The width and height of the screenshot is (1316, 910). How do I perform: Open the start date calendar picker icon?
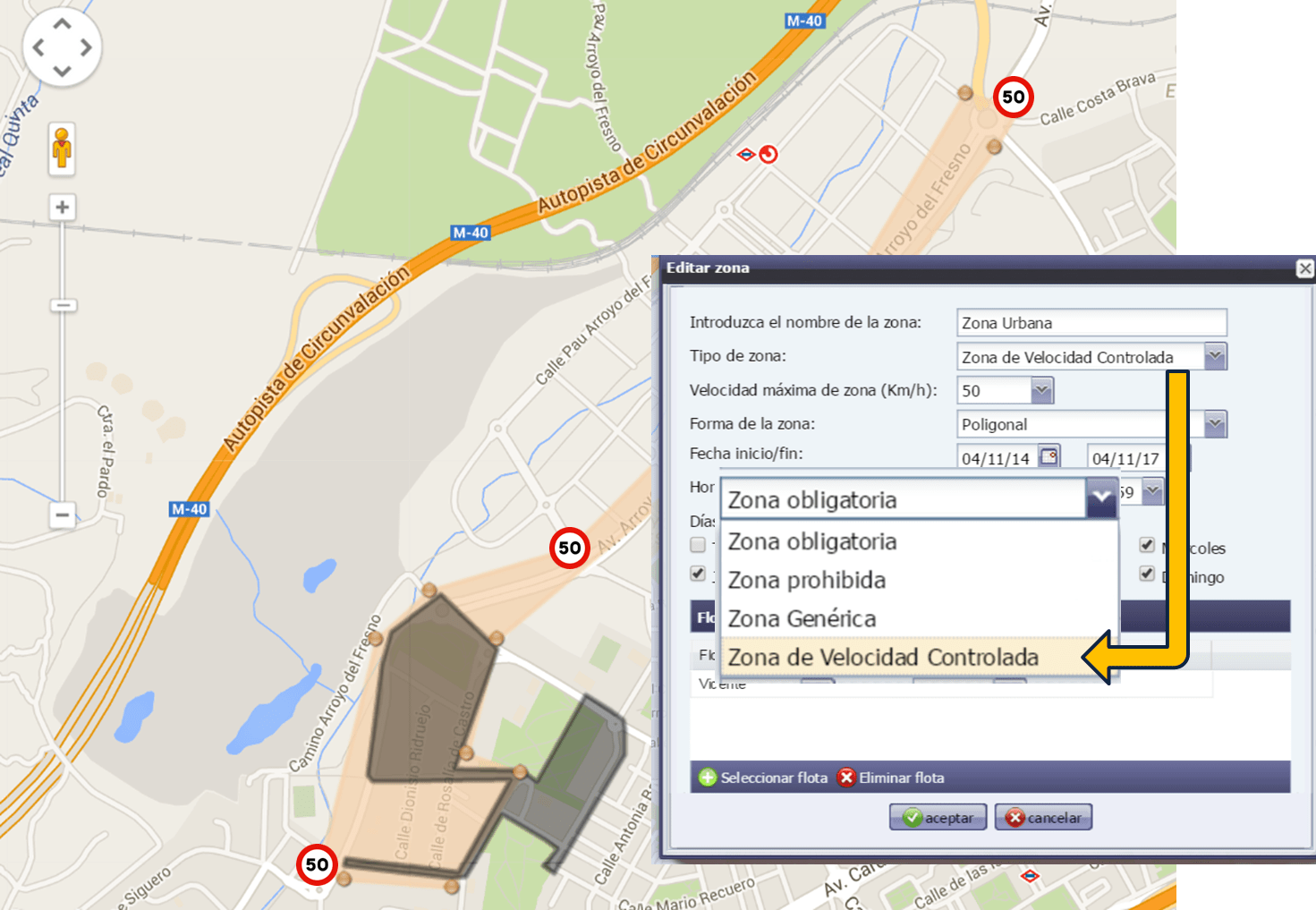tap(1049, 457)
